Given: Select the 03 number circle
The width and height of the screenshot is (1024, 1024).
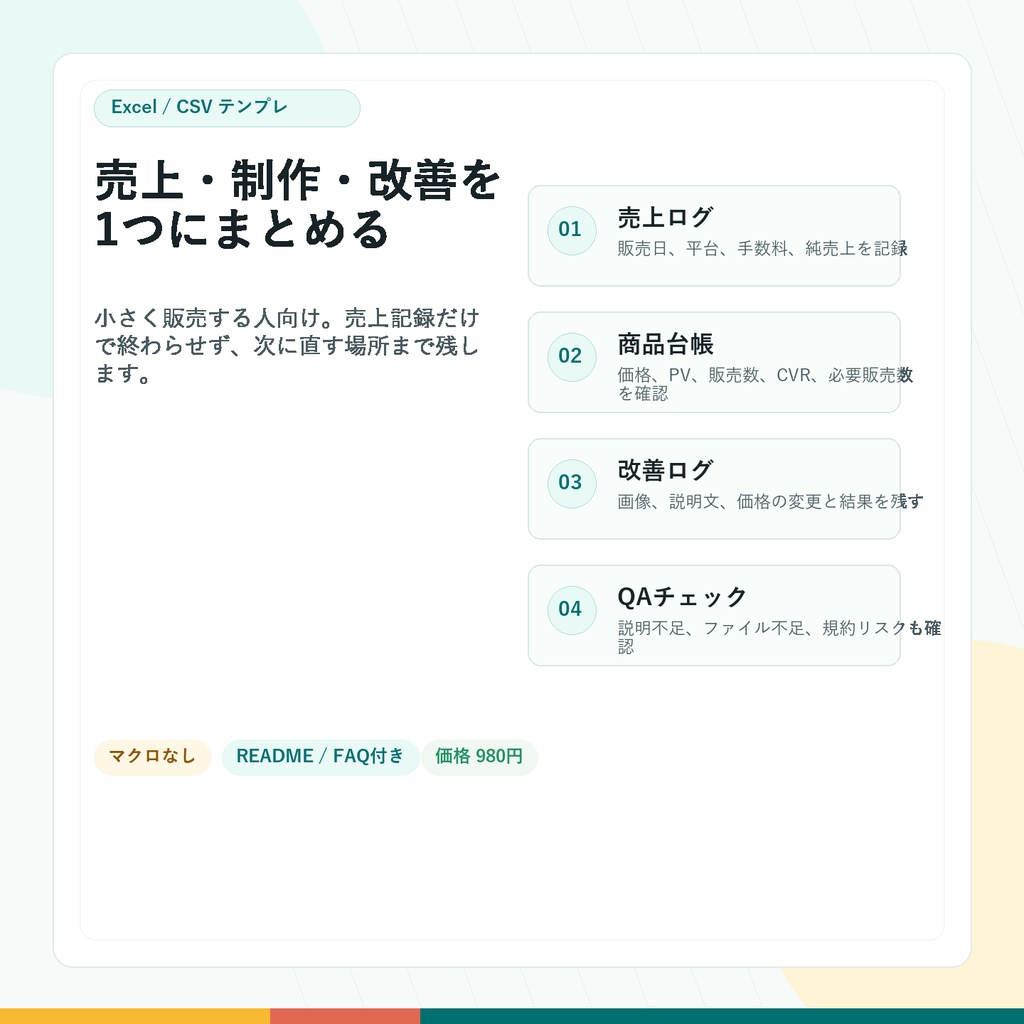Looking at the screenshot, I should click(571, 484).
